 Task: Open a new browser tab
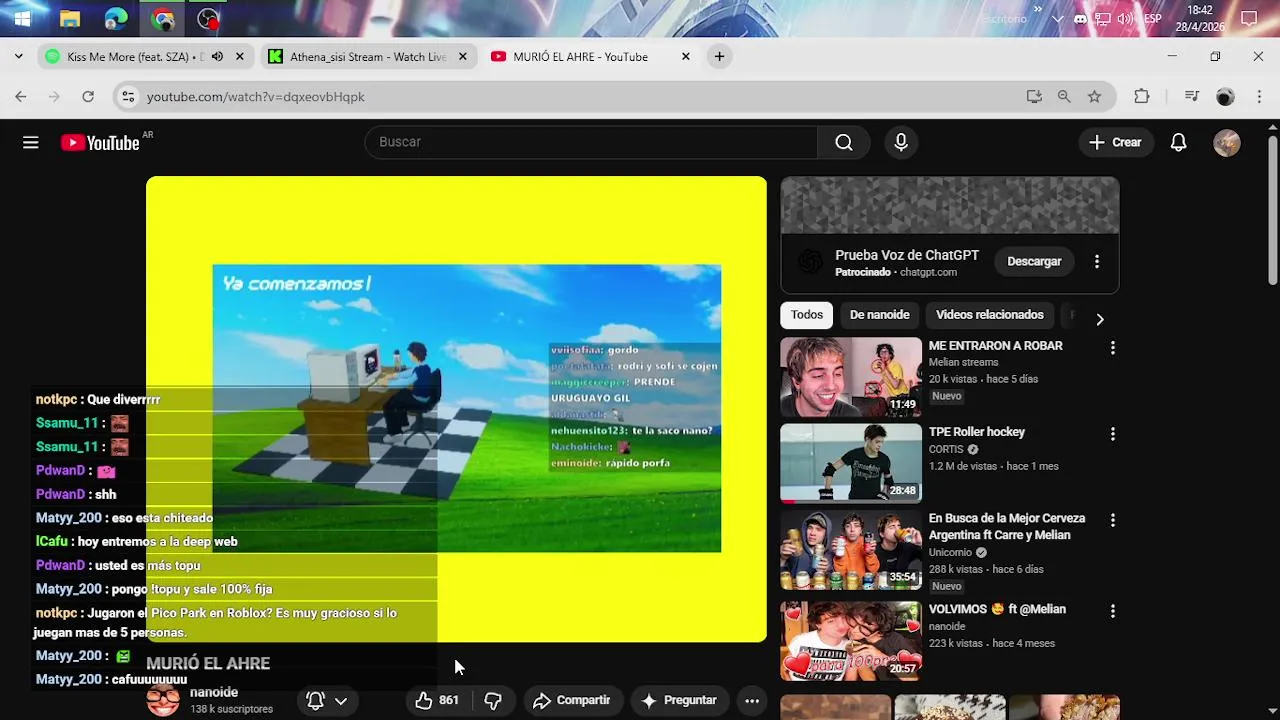719,57
